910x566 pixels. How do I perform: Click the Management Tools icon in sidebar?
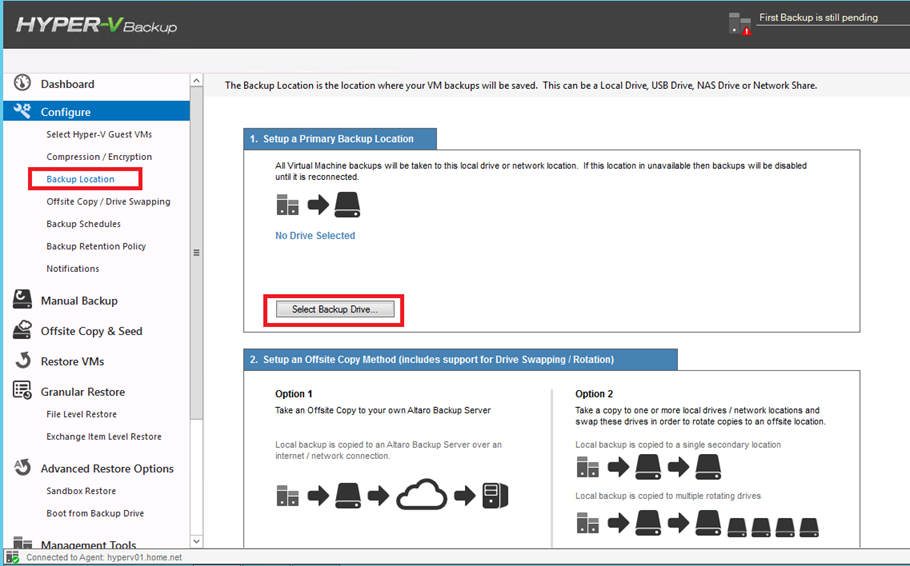pyautogui.click(x=23, y=542)
